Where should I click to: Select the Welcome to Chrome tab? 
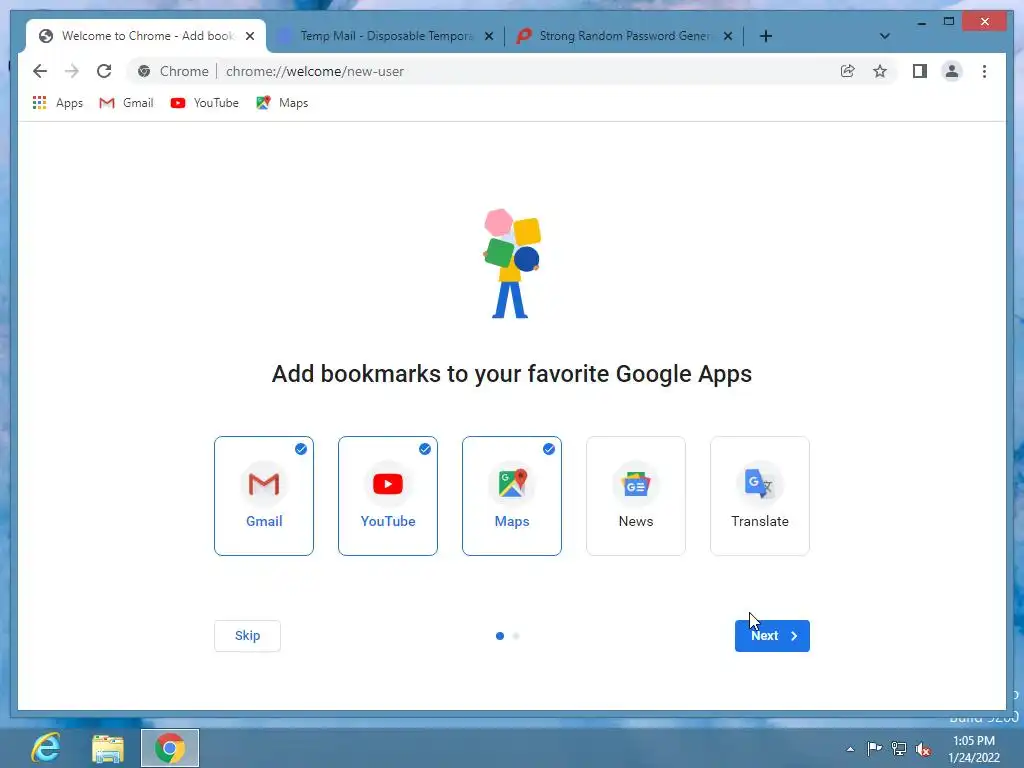coord(147,36)
